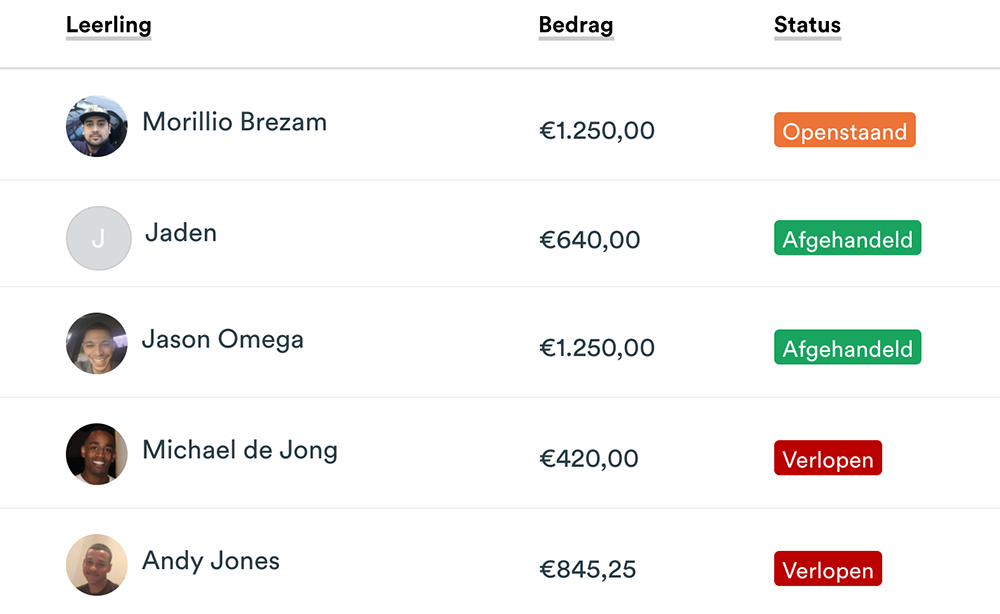1000x614 pixels.
Task: Sort by the Bedrag column header
Action: pos(576,26)
